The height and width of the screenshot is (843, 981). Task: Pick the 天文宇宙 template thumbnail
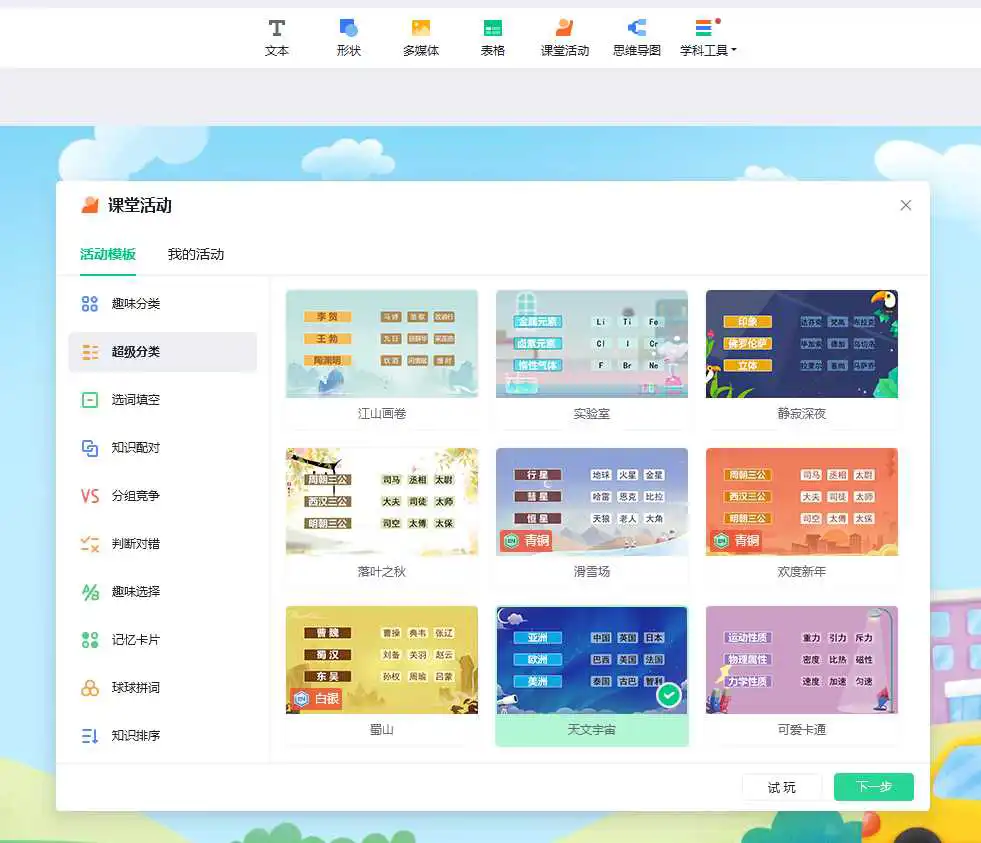coord(592,660)
